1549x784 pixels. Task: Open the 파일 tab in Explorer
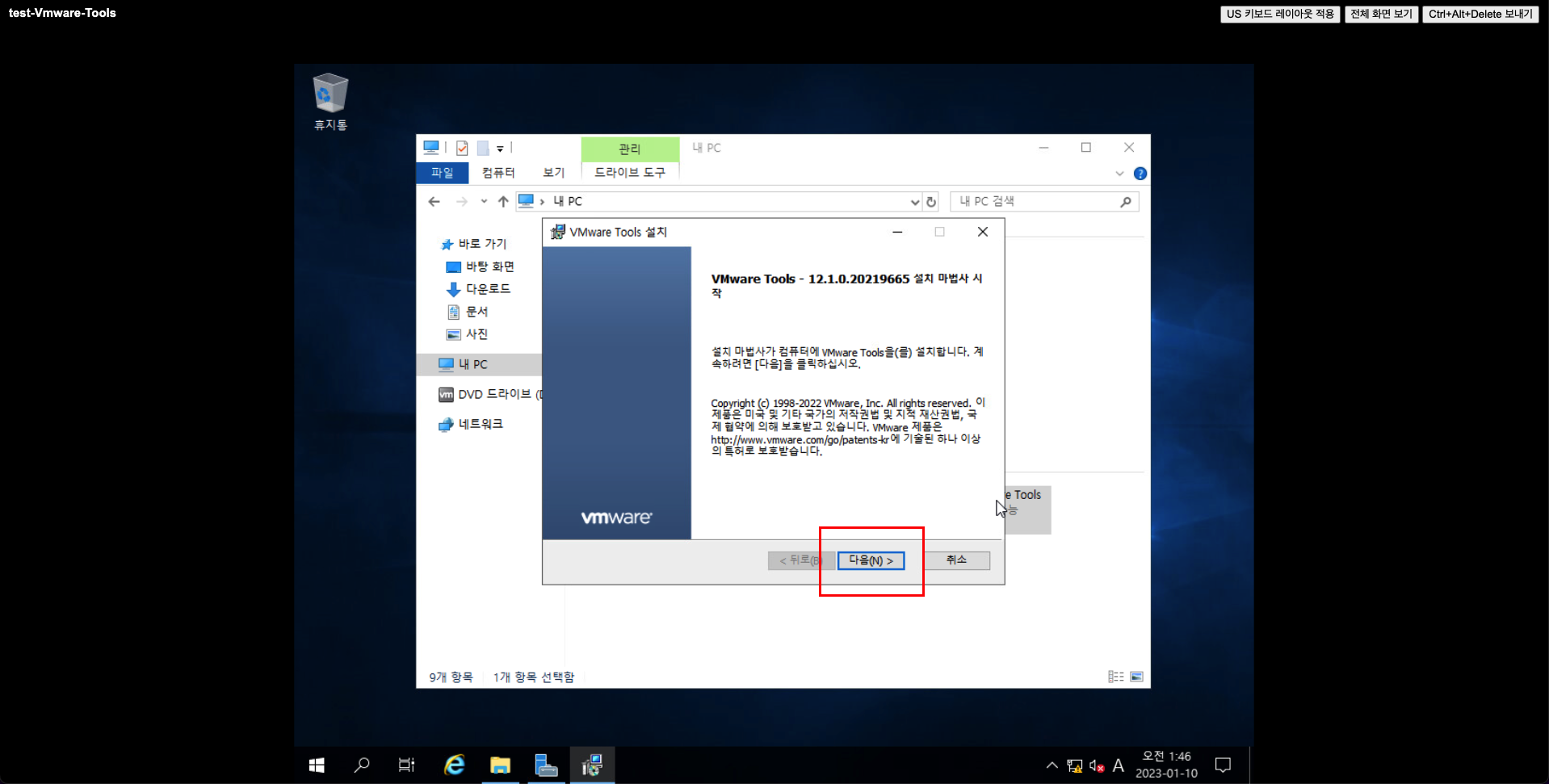(442, 173)
